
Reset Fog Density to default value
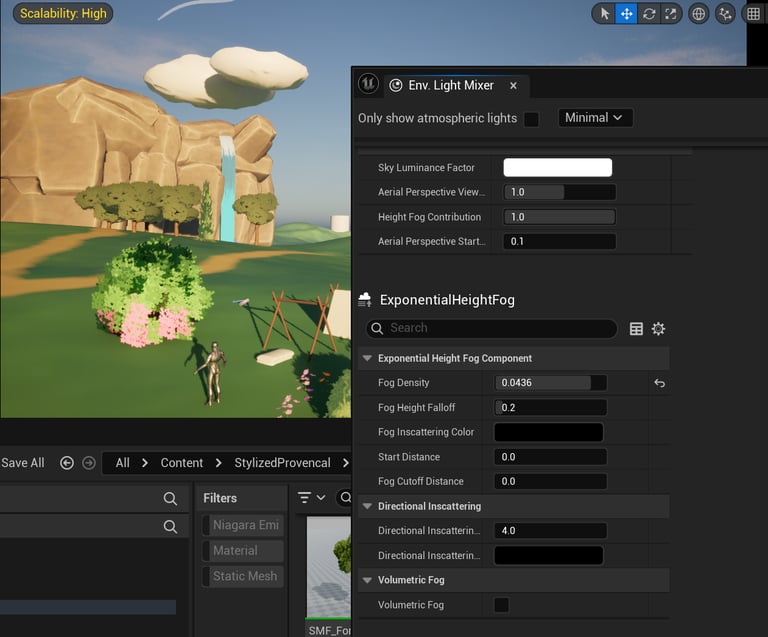point(659,383)
